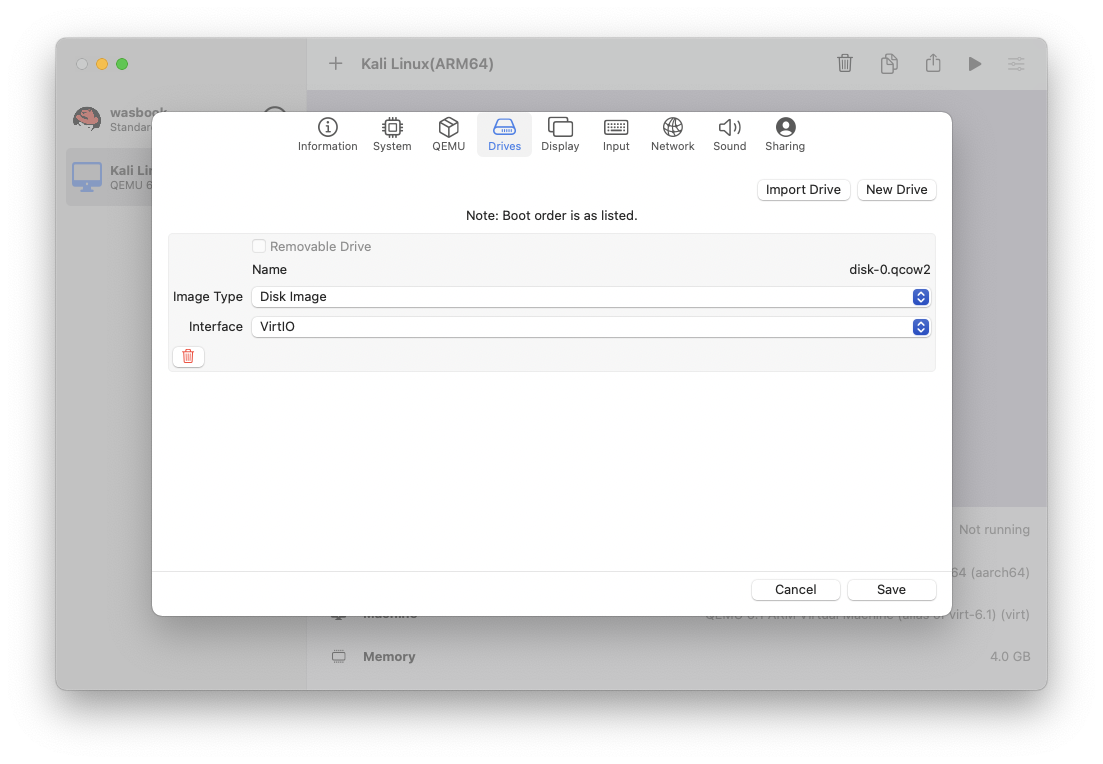Open the Image Type dropdown
Viewport: 1103px width, 764px height.
591,297
